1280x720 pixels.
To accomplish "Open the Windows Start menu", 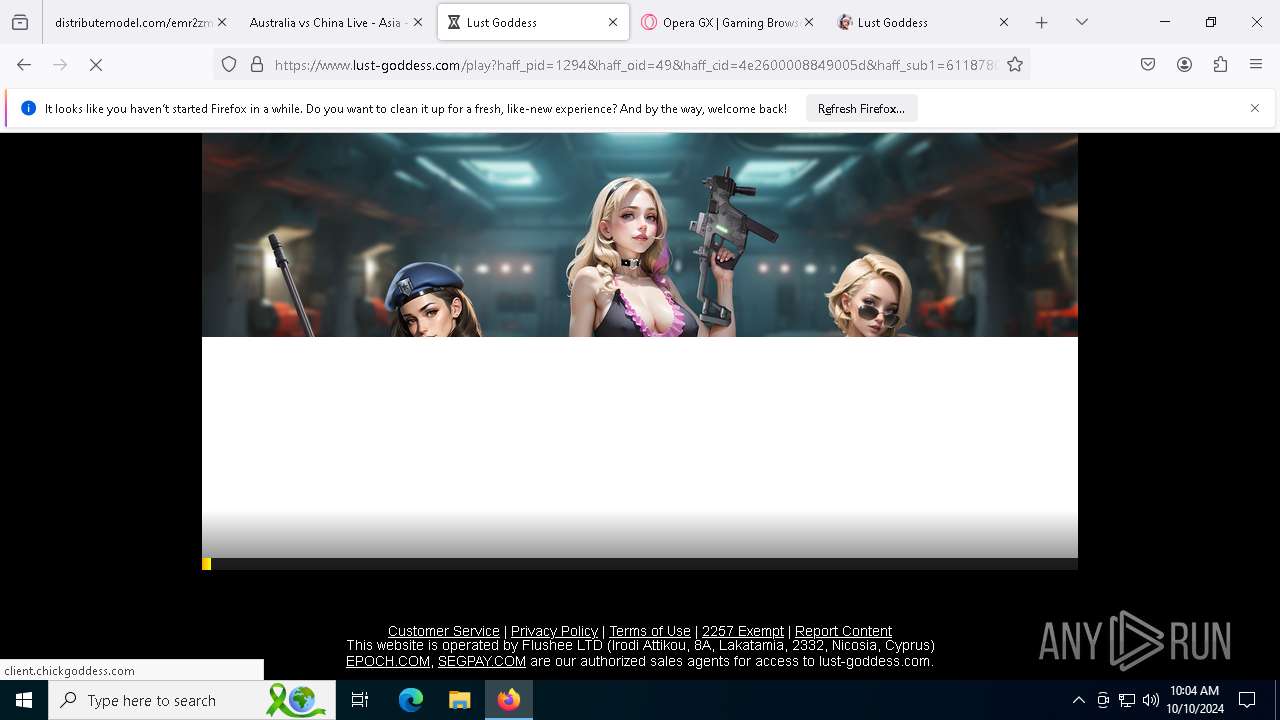I will 24,700.
